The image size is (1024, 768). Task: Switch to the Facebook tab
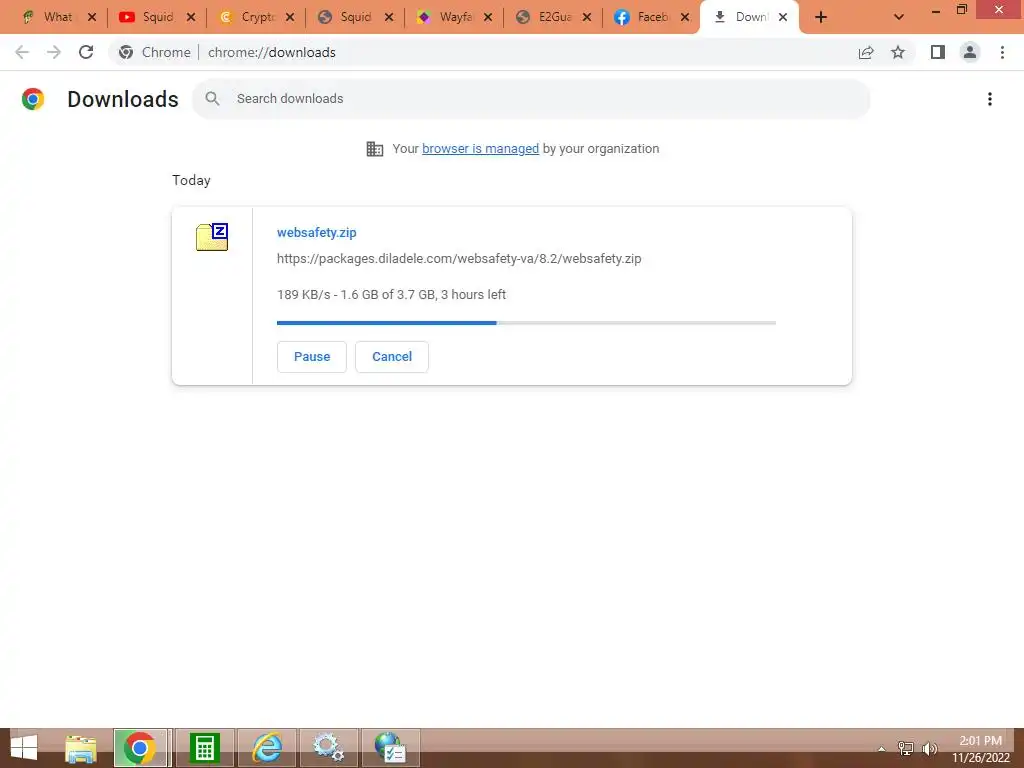(x=652, y=17)
